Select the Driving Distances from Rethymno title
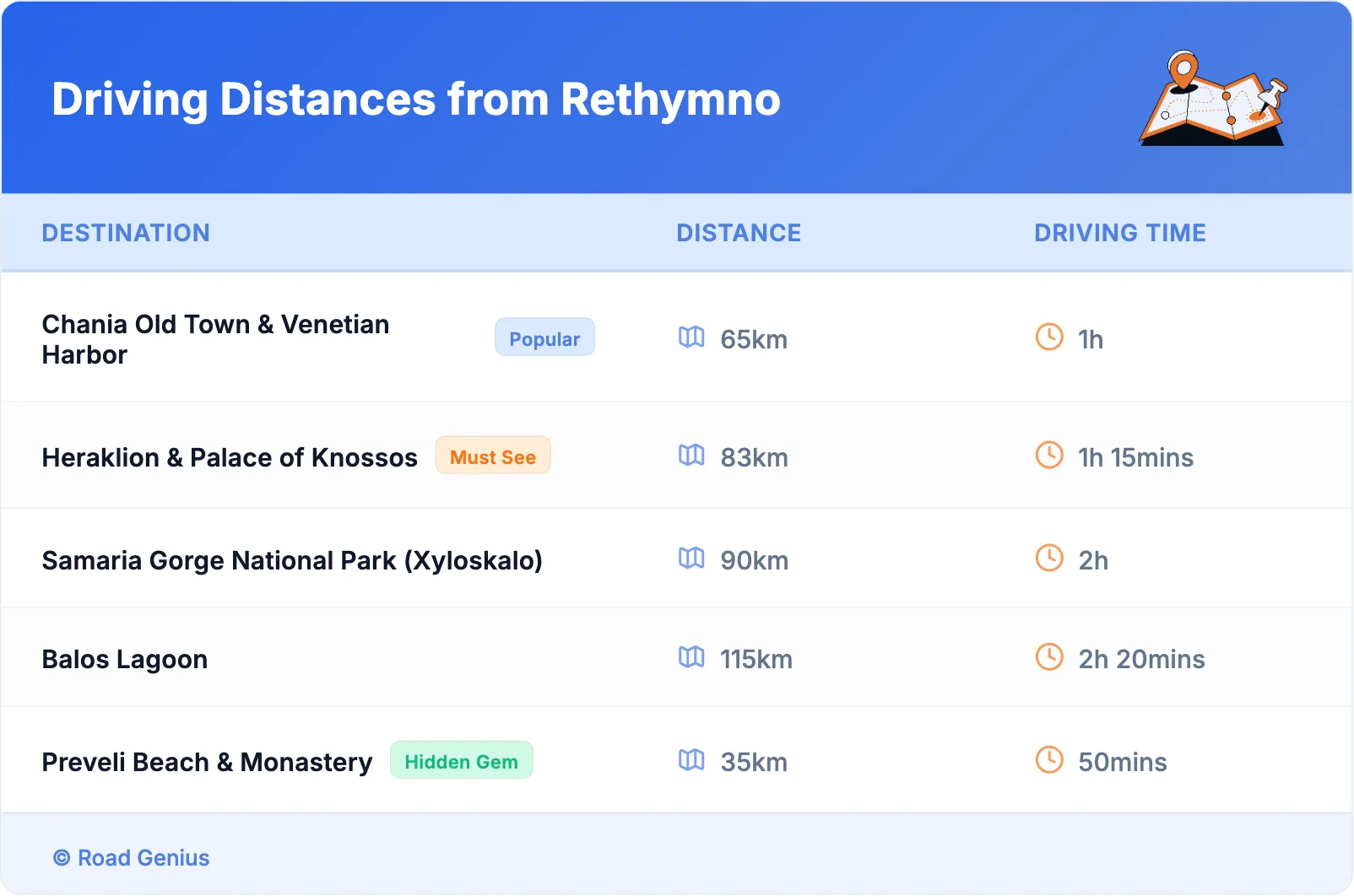The height and width of the screenshot is (896, 1354). [416, 100]
